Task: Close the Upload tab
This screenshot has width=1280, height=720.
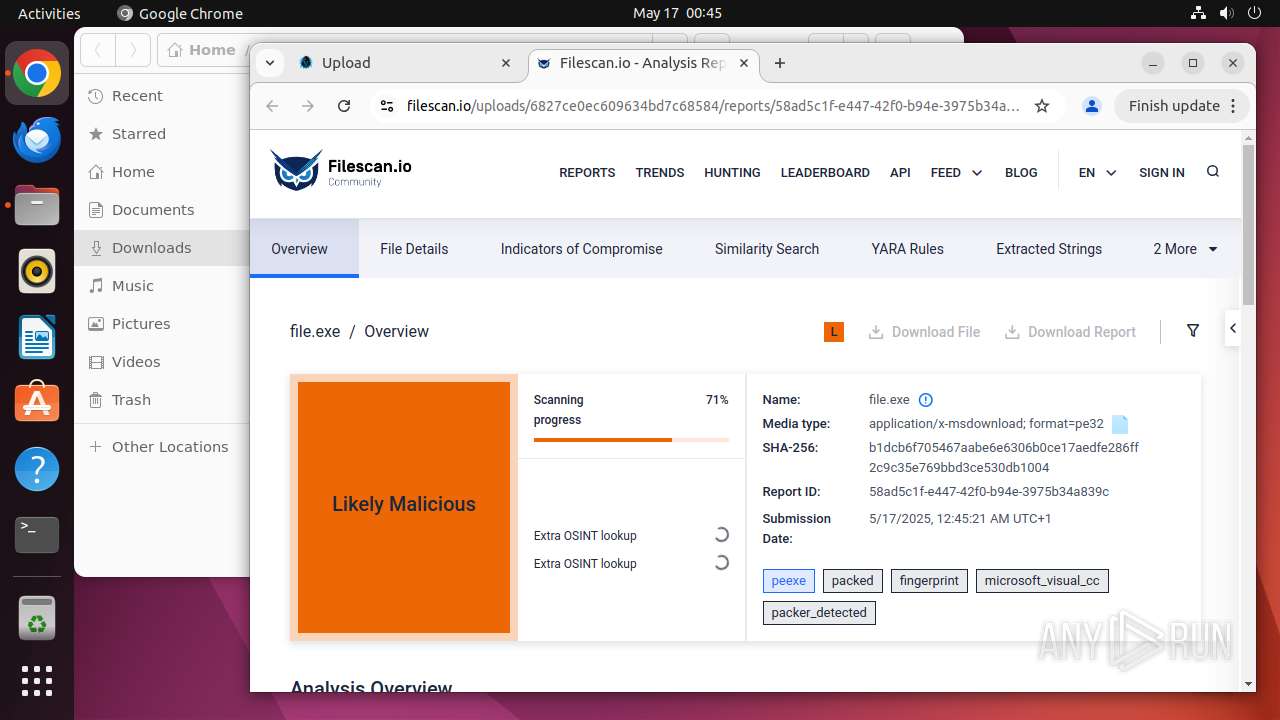Action: coord(507,63)
